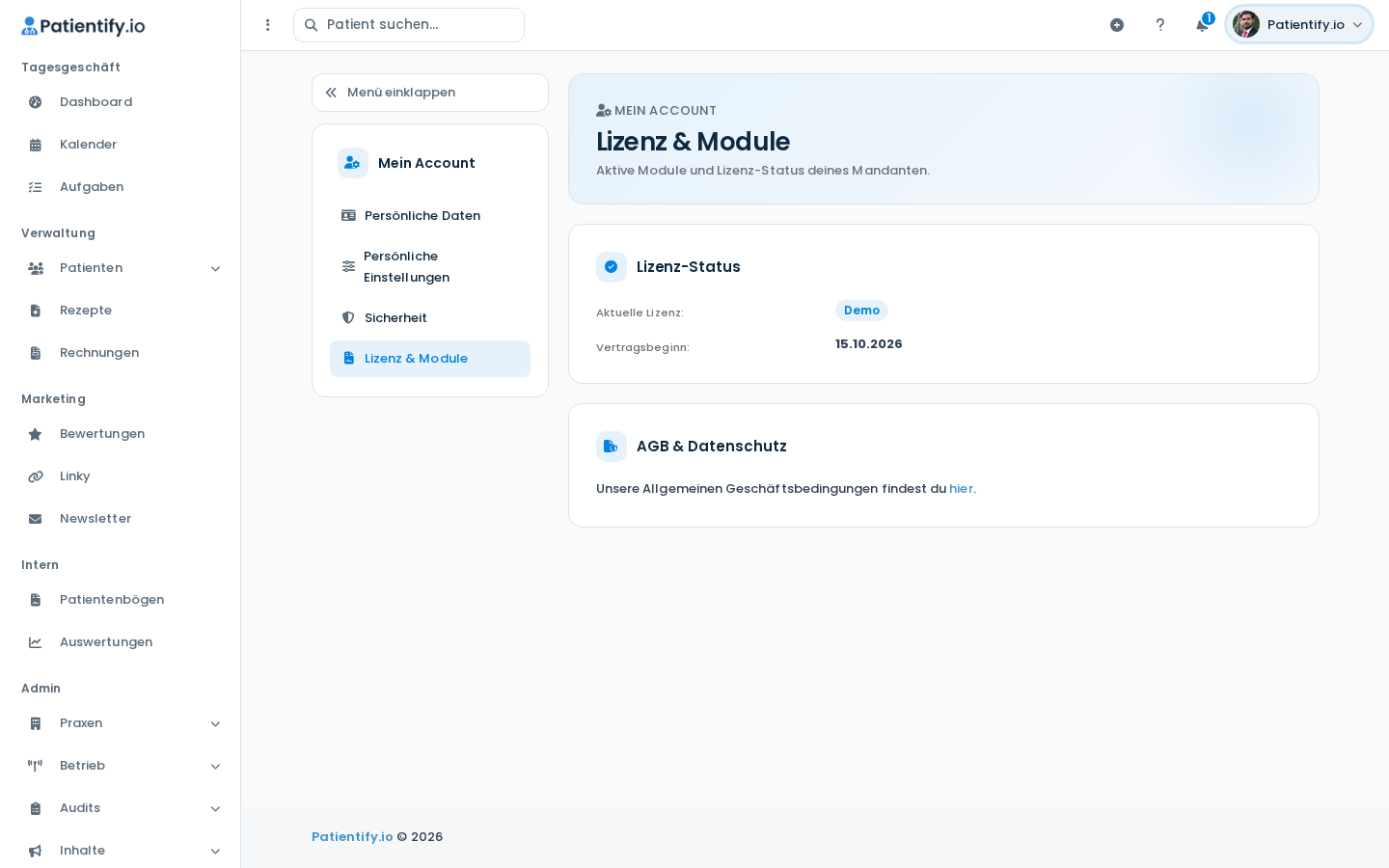Go to Sicherheit settings
The height and width of the screenshot is (868, 1389).
tap(430, 318)
